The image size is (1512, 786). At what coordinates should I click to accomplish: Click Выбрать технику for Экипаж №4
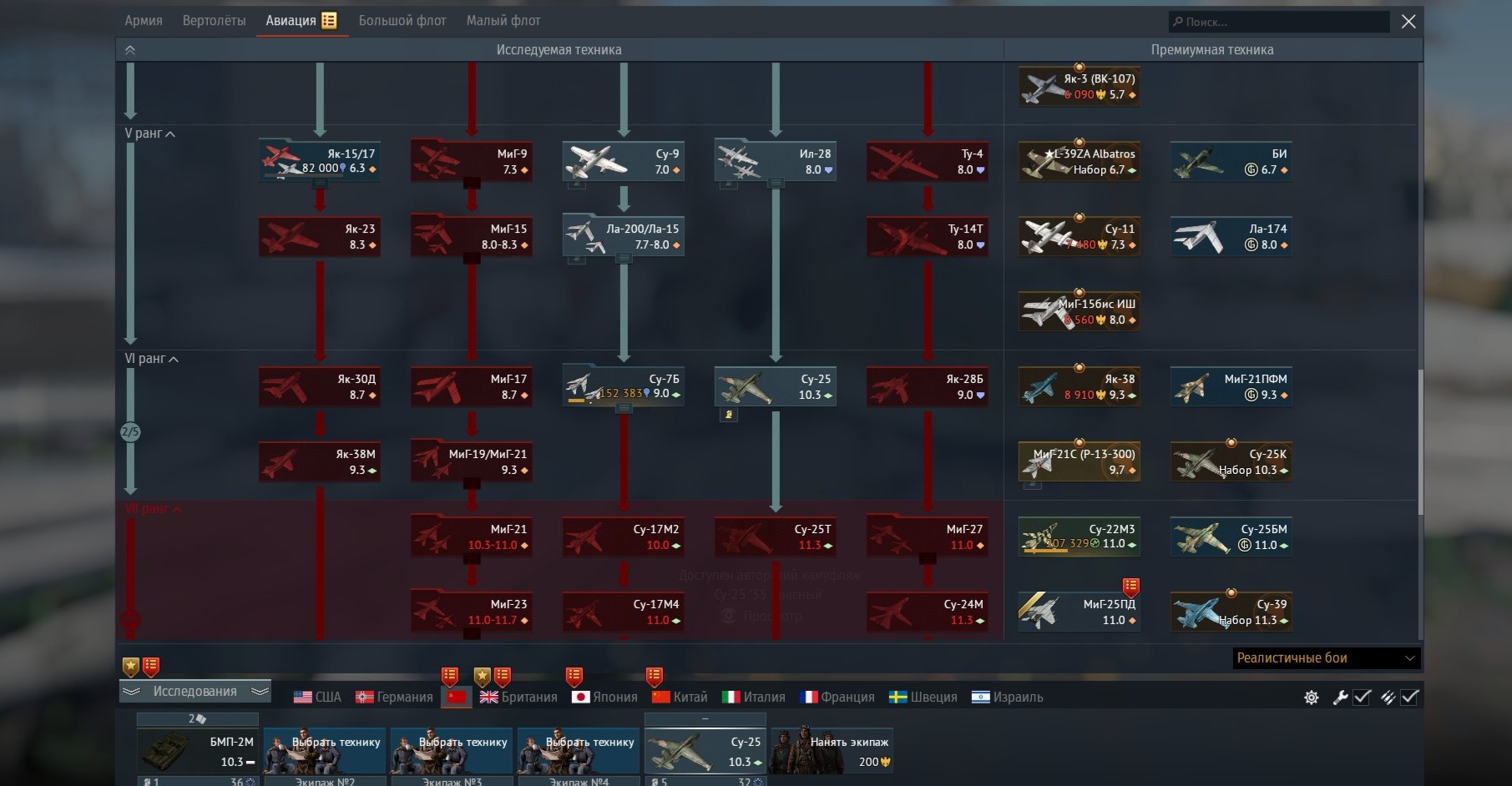click(x=579, y=751)
